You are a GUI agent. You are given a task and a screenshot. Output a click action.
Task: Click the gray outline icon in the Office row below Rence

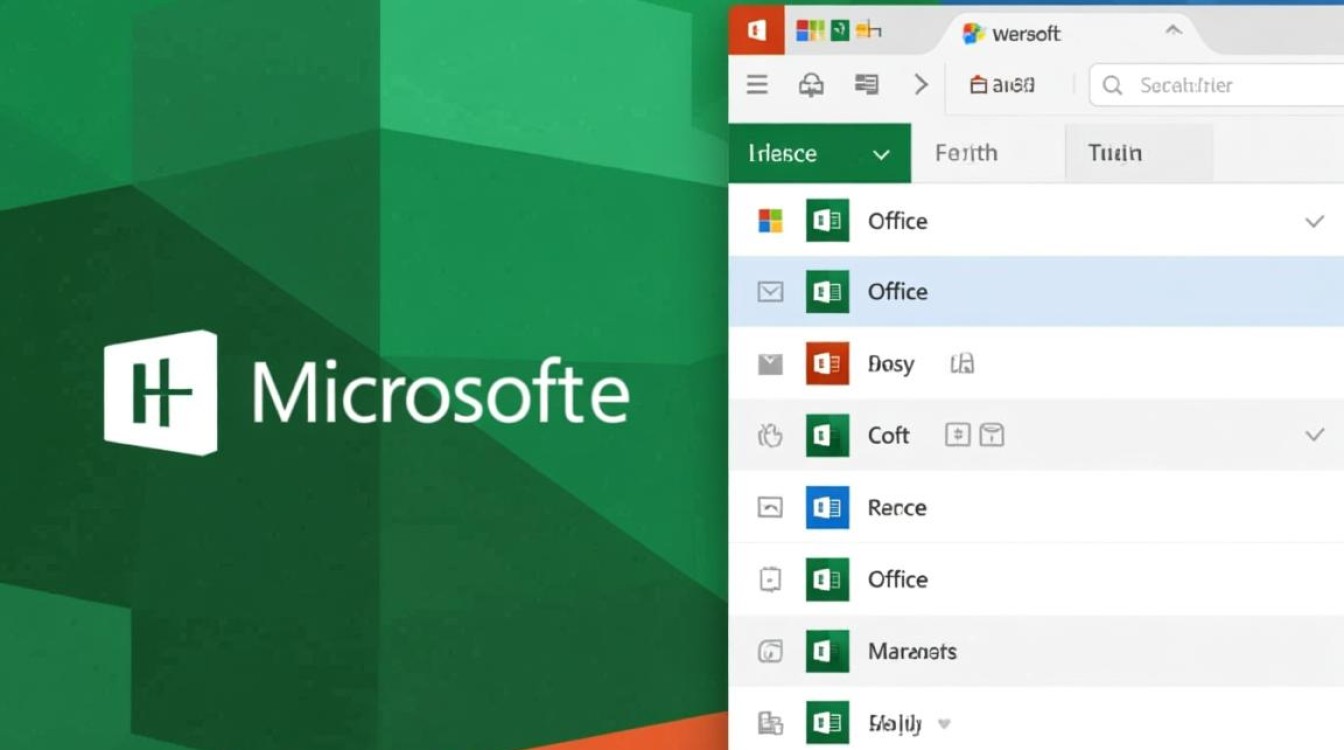tap(770, 580)
